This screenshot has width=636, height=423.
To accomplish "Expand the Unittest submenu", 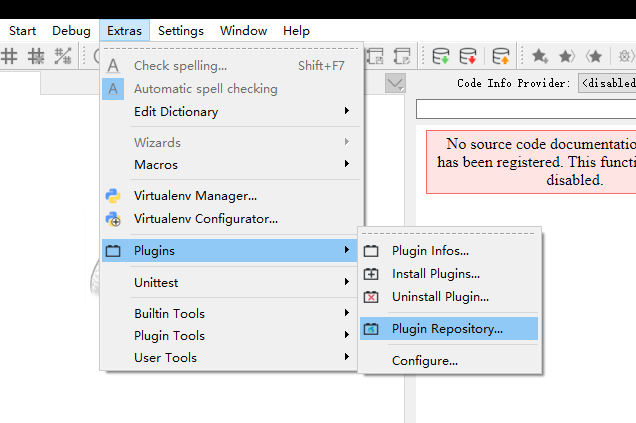I will (x=230, y=282).
